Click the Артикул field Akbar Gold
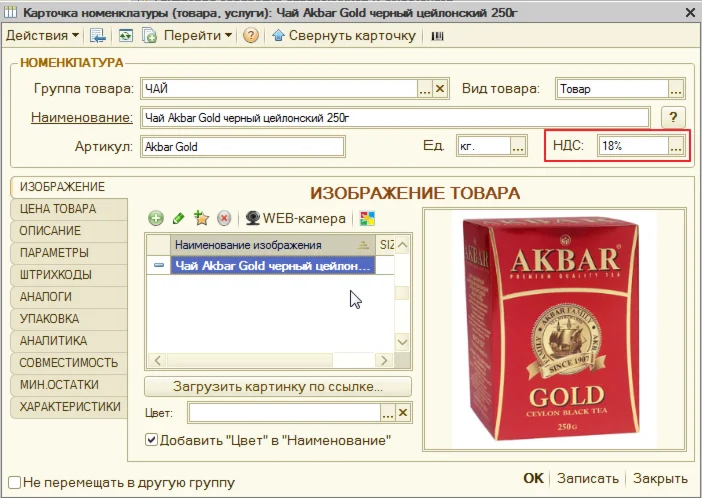 pos(243,146)
